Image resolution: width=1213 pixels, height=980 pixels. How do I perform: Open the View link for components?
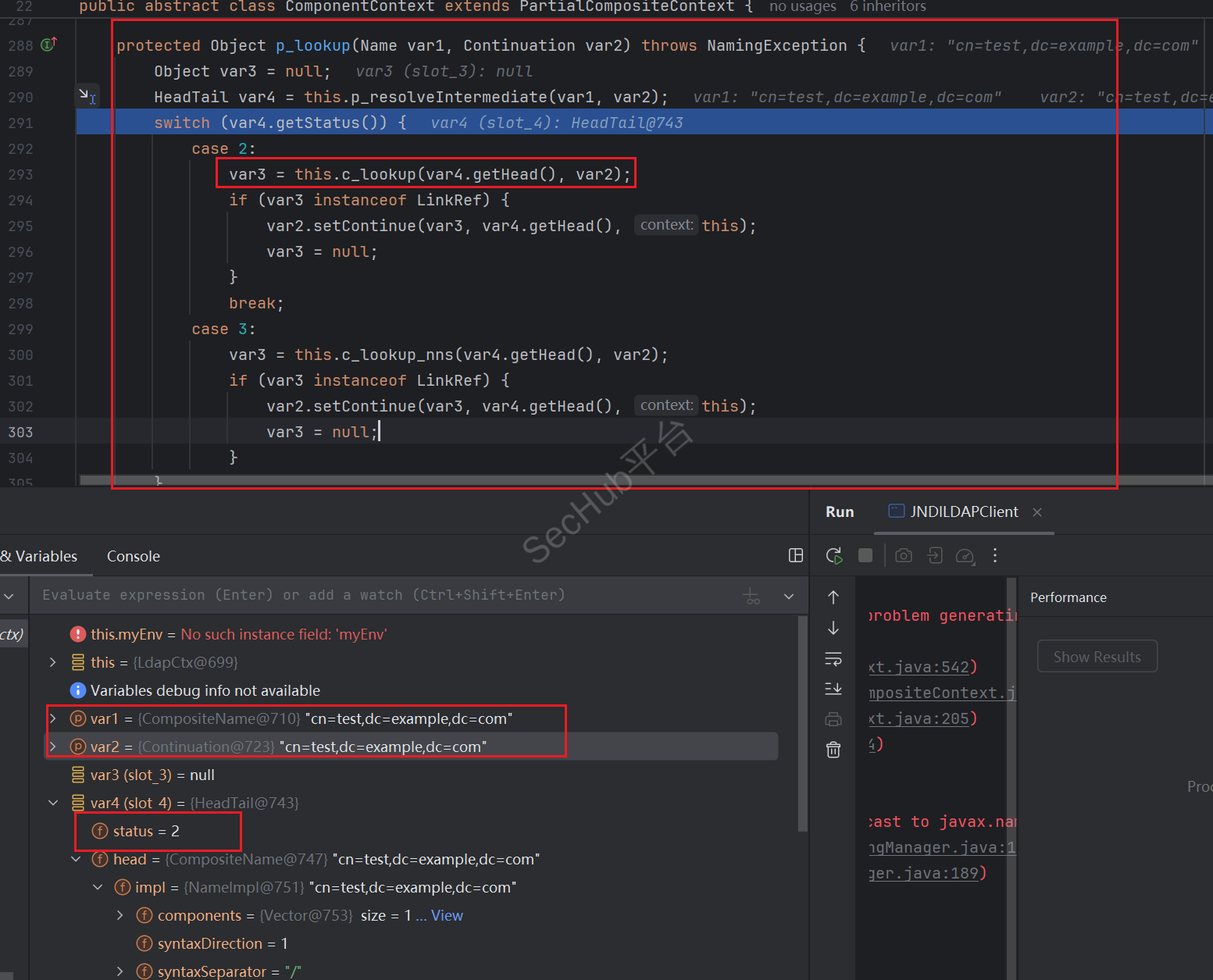coord(447,915)
